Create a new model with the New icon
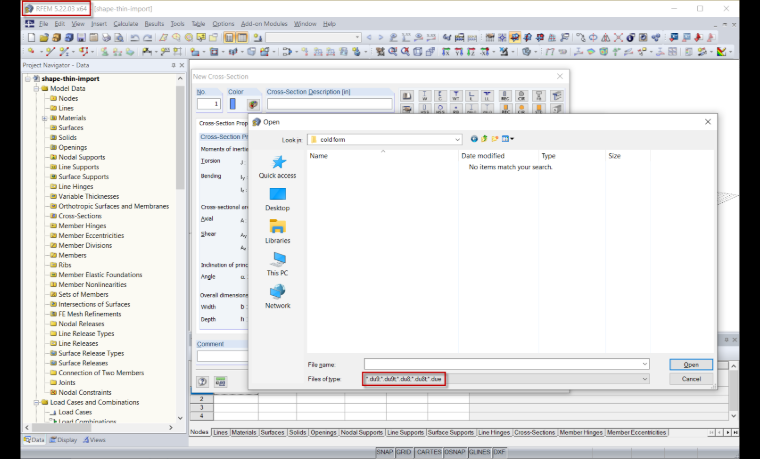This screenshot has height=459, width=760. point(32,37)
